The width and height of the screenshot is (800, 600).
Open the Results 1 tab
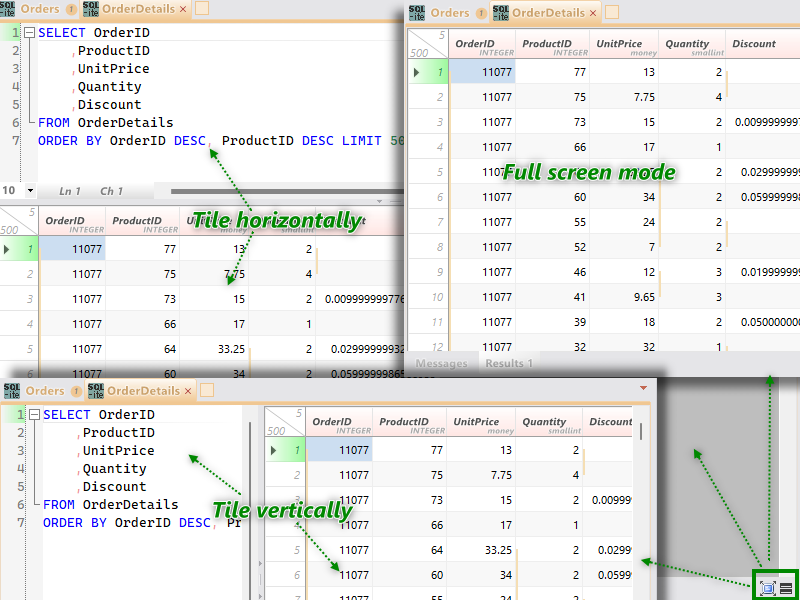(509, 363)
